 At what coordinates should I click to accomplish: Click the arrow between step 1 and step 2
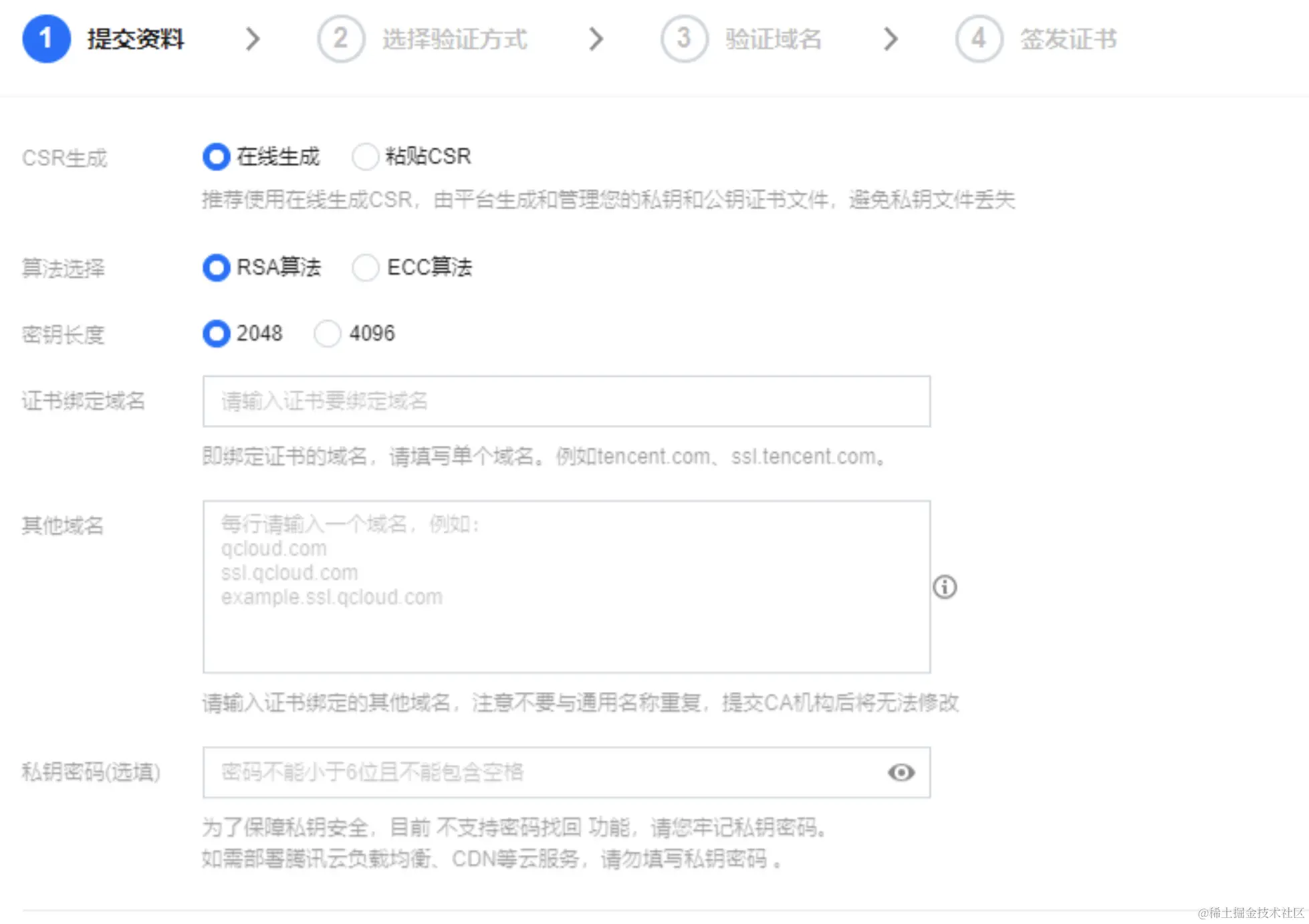pos(253,39)
